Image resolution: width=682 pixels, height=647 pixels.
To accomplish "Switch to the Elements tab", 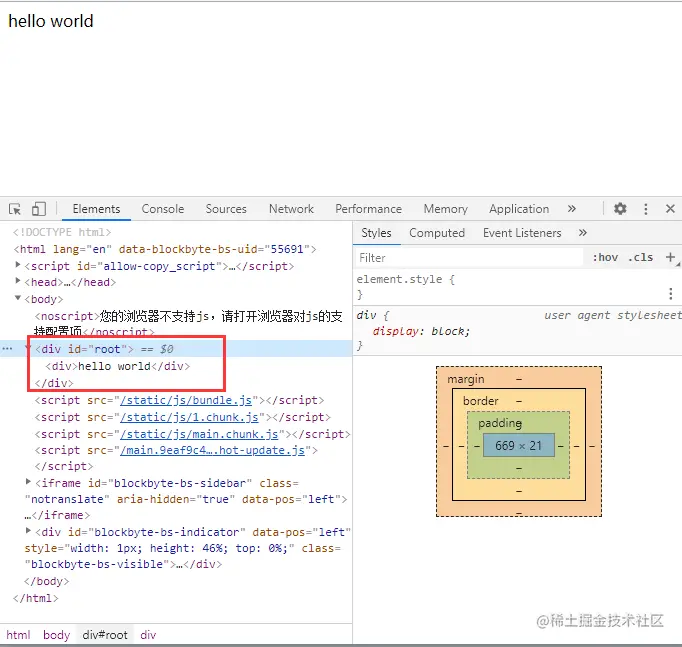I will tap(96, 209).
